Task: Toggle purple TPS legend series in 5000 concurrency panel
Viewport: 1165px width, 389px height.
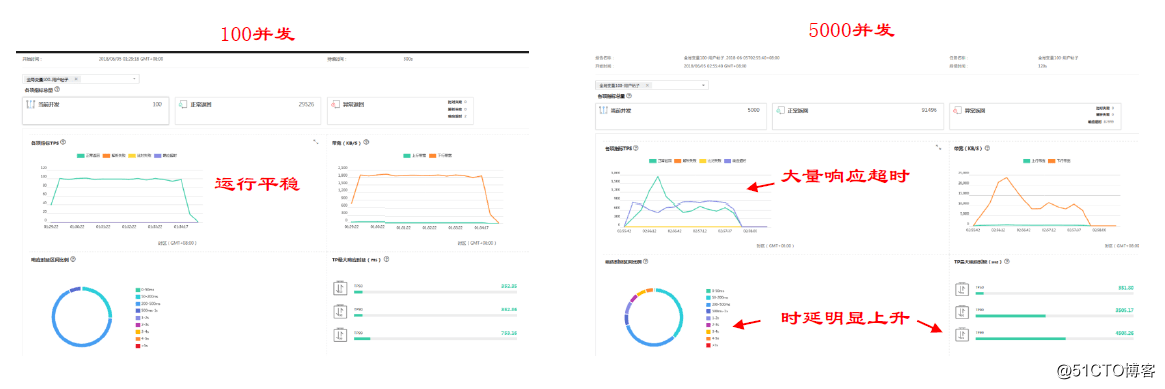Action: (x=735, y=161)
